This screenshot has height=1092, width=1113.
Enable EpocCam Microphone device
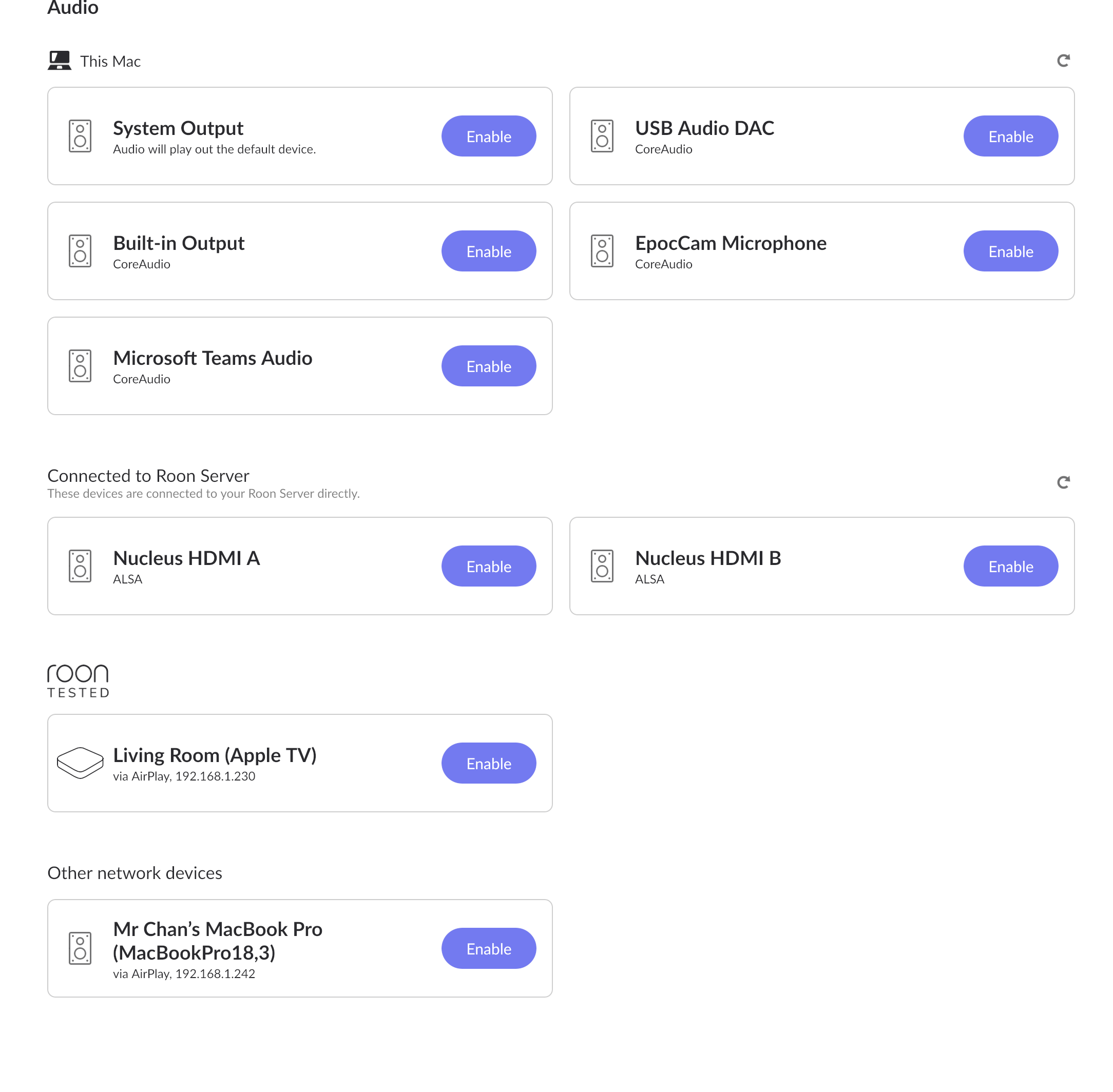click(x=1011, y=251)
